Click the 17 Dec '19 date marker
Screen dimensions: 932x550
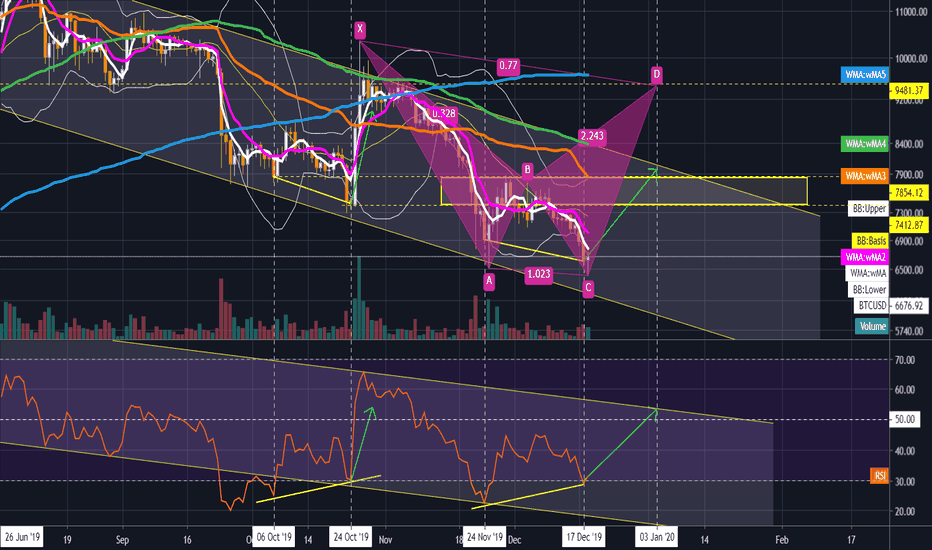click(584, 537)
